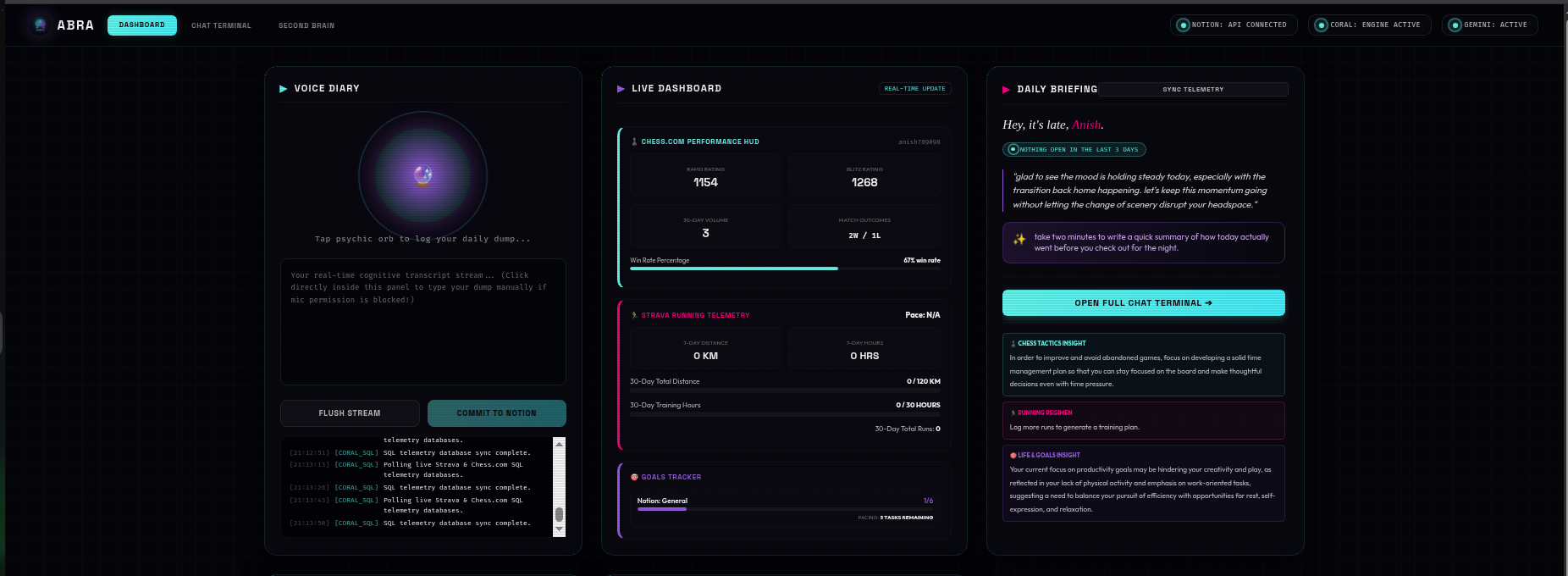This screenshot has height=576, width=1568.
Task: Open the Second Brain tab
Action: pos(306,25)
